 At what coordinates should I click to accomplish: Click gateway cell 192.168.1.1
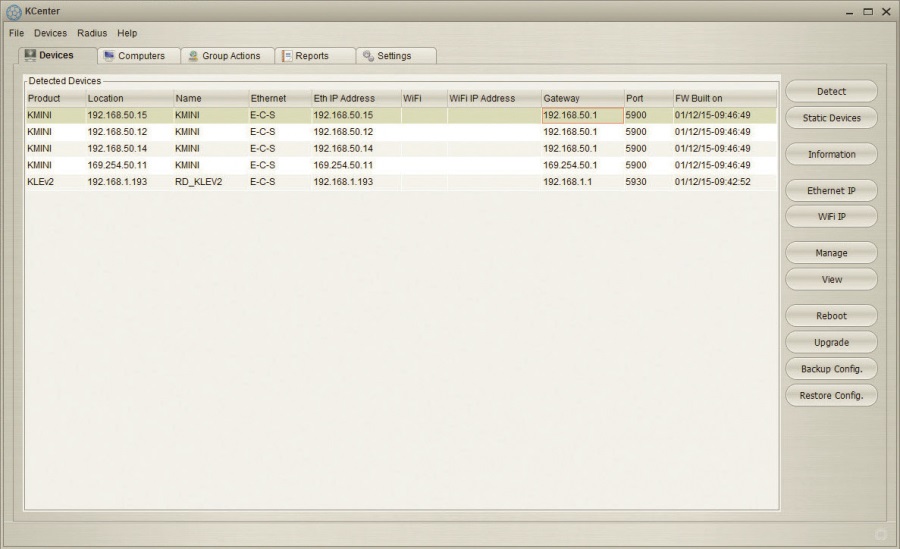coord(583,181)
